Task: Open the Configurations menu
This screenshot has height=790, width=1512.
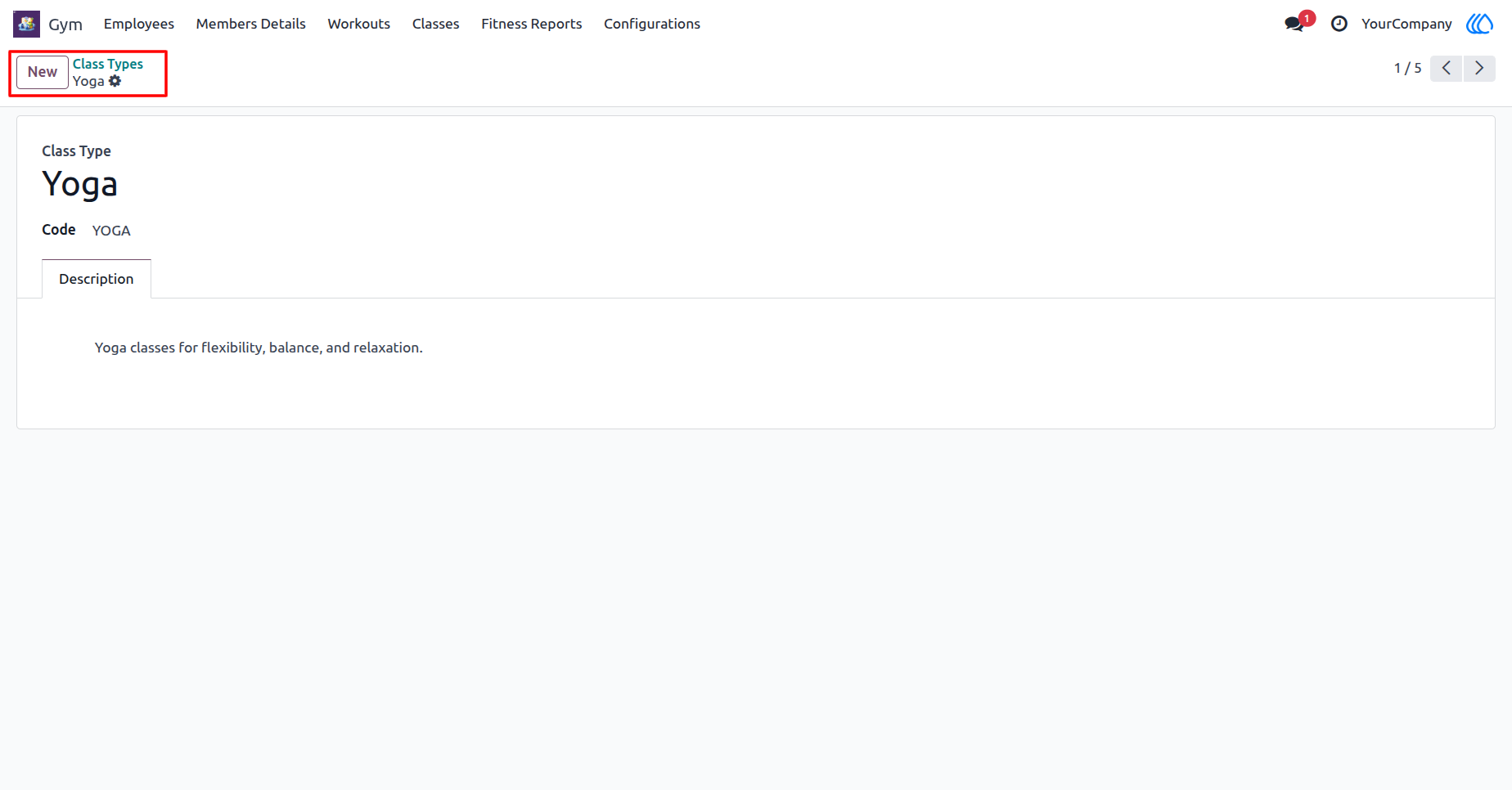Action: (652, 24)
